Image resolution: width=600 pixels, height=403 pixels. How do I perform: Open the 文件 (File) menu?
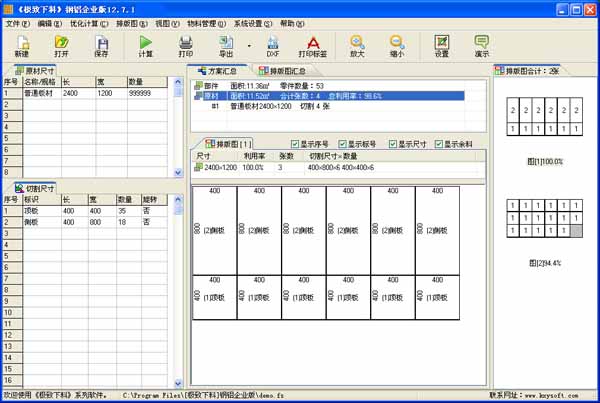coord(18,24)
